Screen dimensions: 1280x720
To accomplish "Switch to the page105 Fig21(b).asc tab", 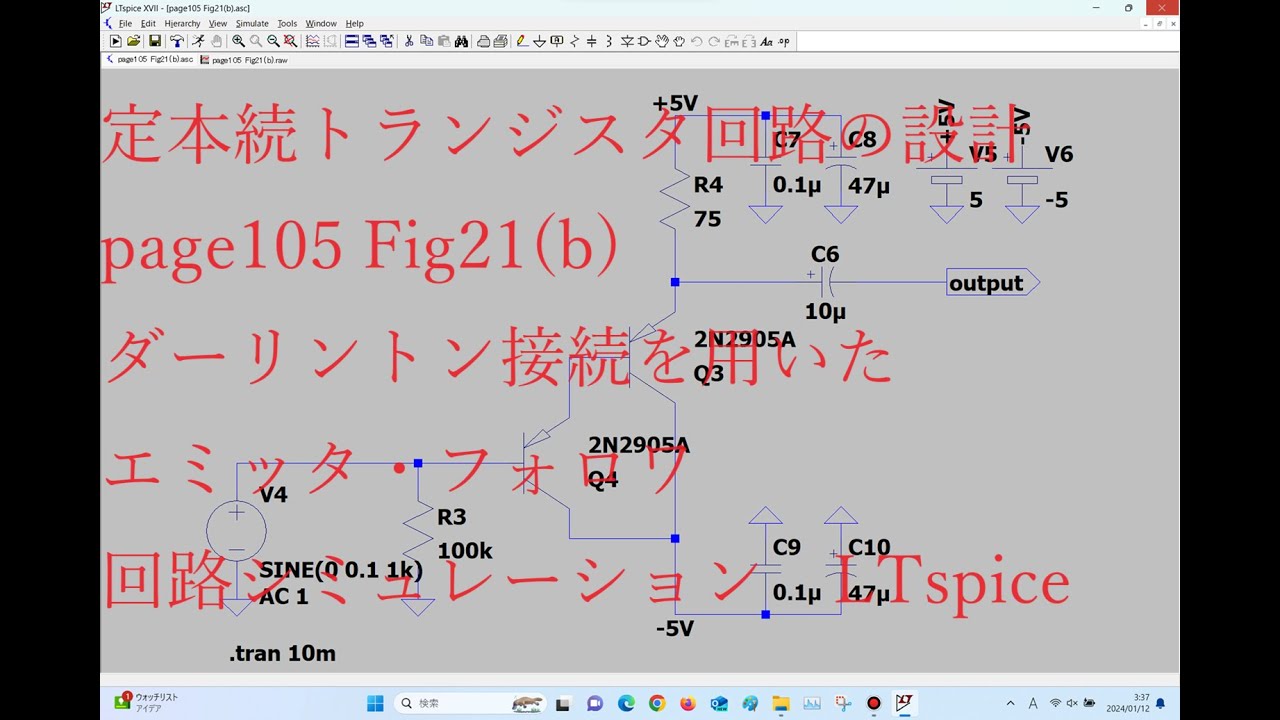I will pyautogui.click(x=149, y=60).
